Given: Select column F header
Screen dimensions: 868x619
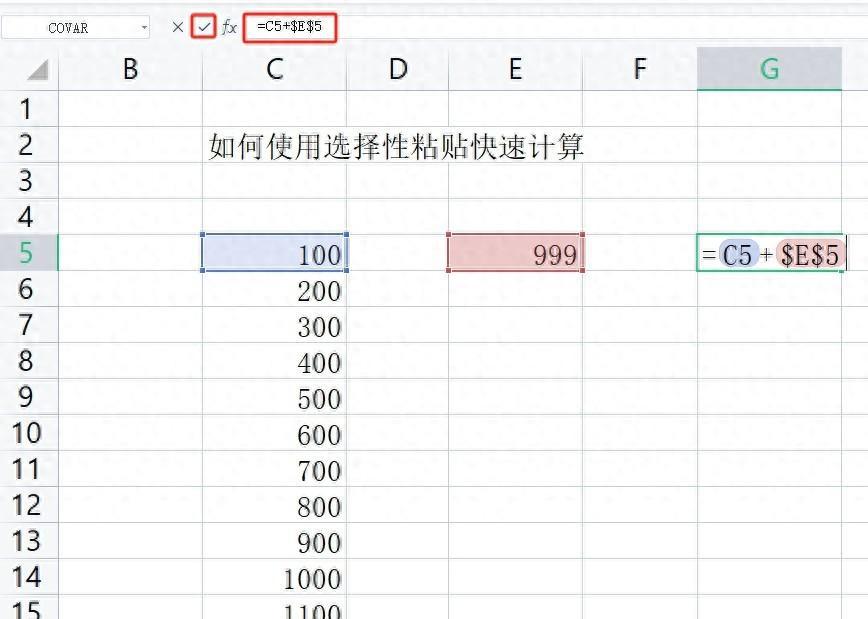Looking at the screenshot, I should (640, 69).
